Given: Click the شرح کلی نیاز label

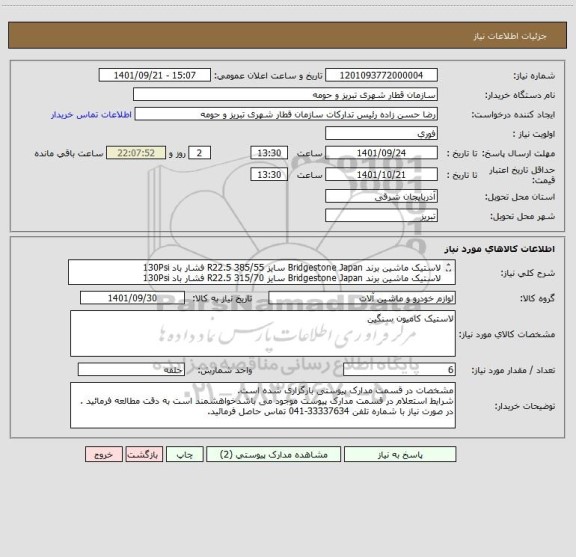Looking at the screenshot, I should [528, 273].
